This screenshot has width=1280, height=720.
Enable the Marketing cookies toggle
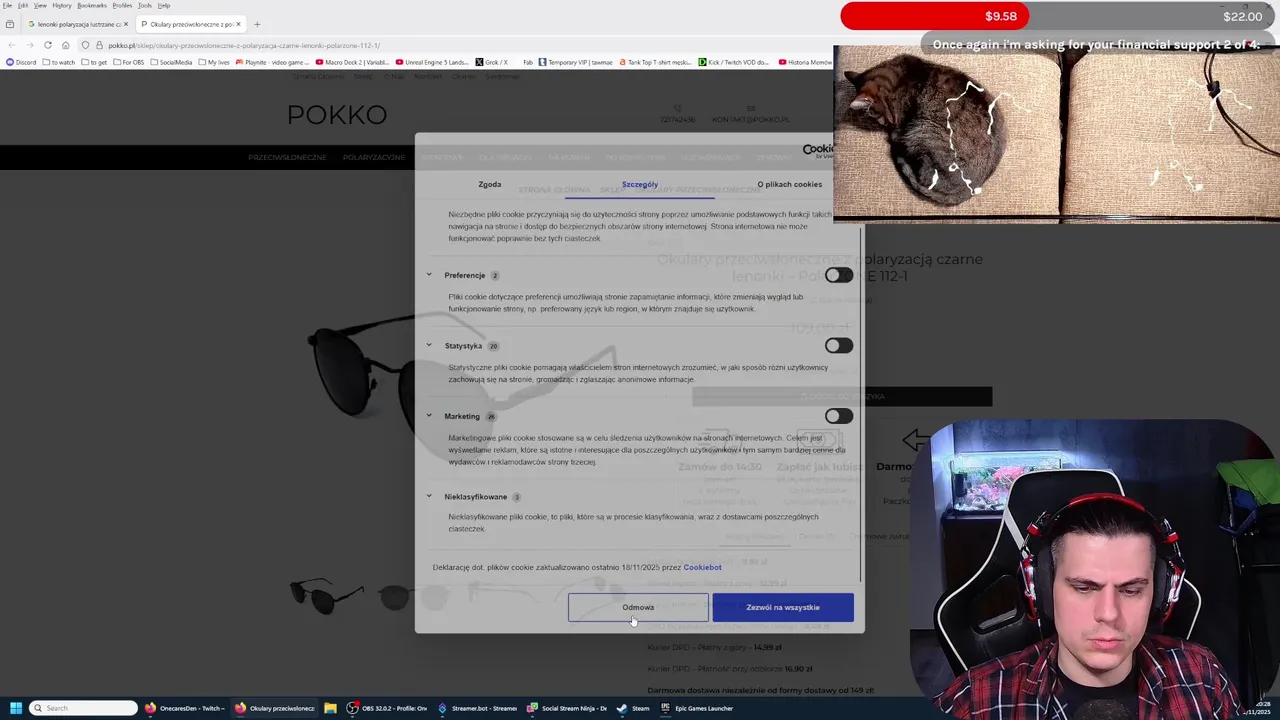tap(839, 416)
